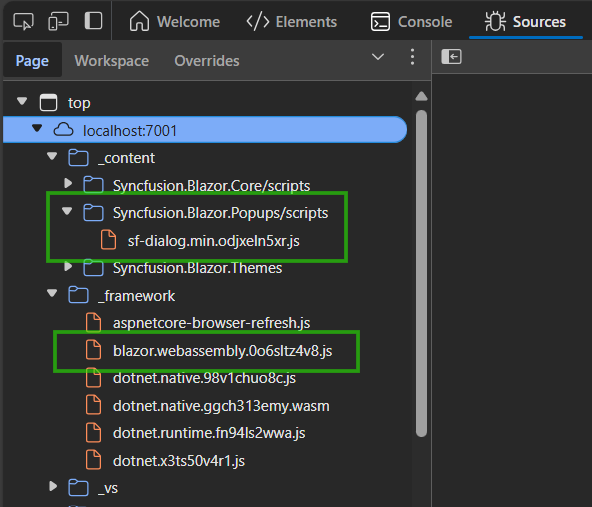Open navigator three-dot options menu
This screenshot has width=592, height=507.
[412, 57]
